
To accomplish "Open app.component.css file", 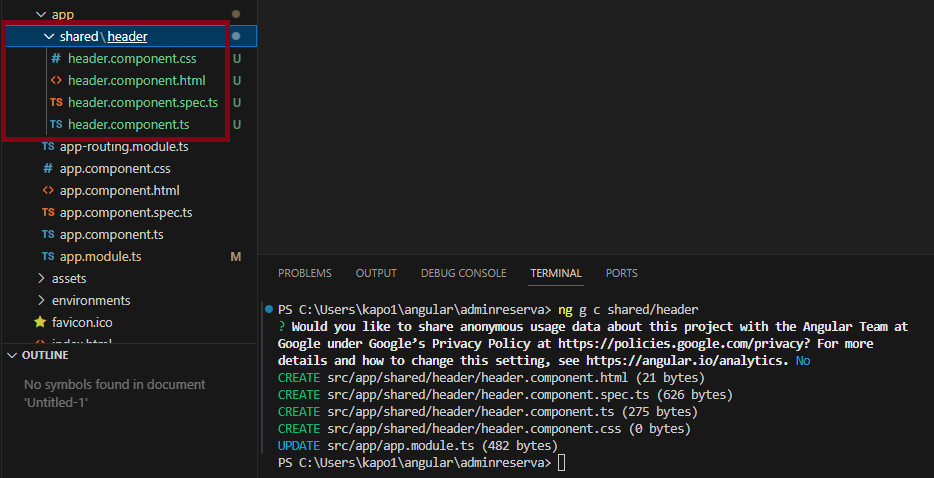I will [x=115, y=169].
